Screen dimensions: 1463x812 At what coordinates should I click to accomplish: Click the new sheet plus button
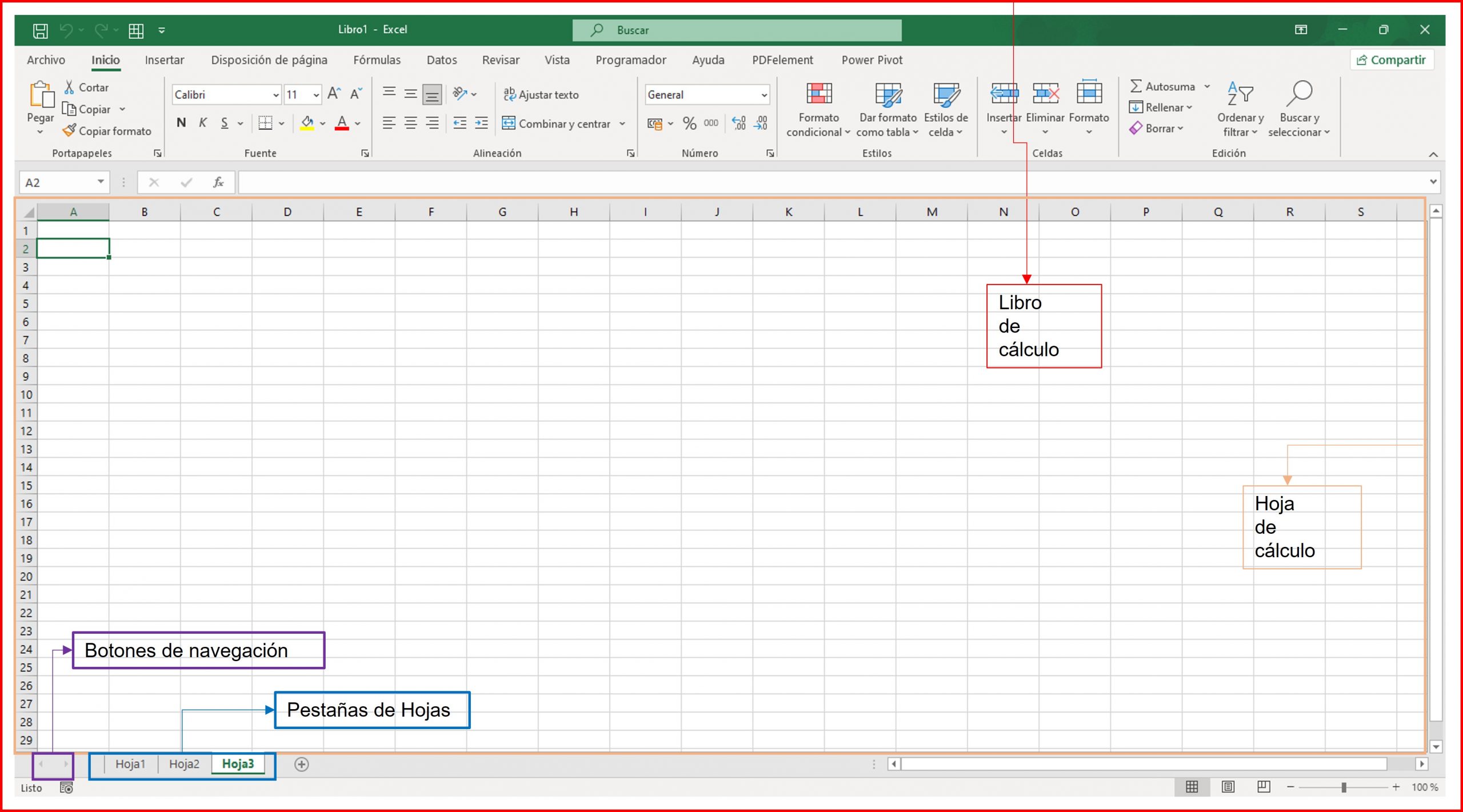coord(301,764)
